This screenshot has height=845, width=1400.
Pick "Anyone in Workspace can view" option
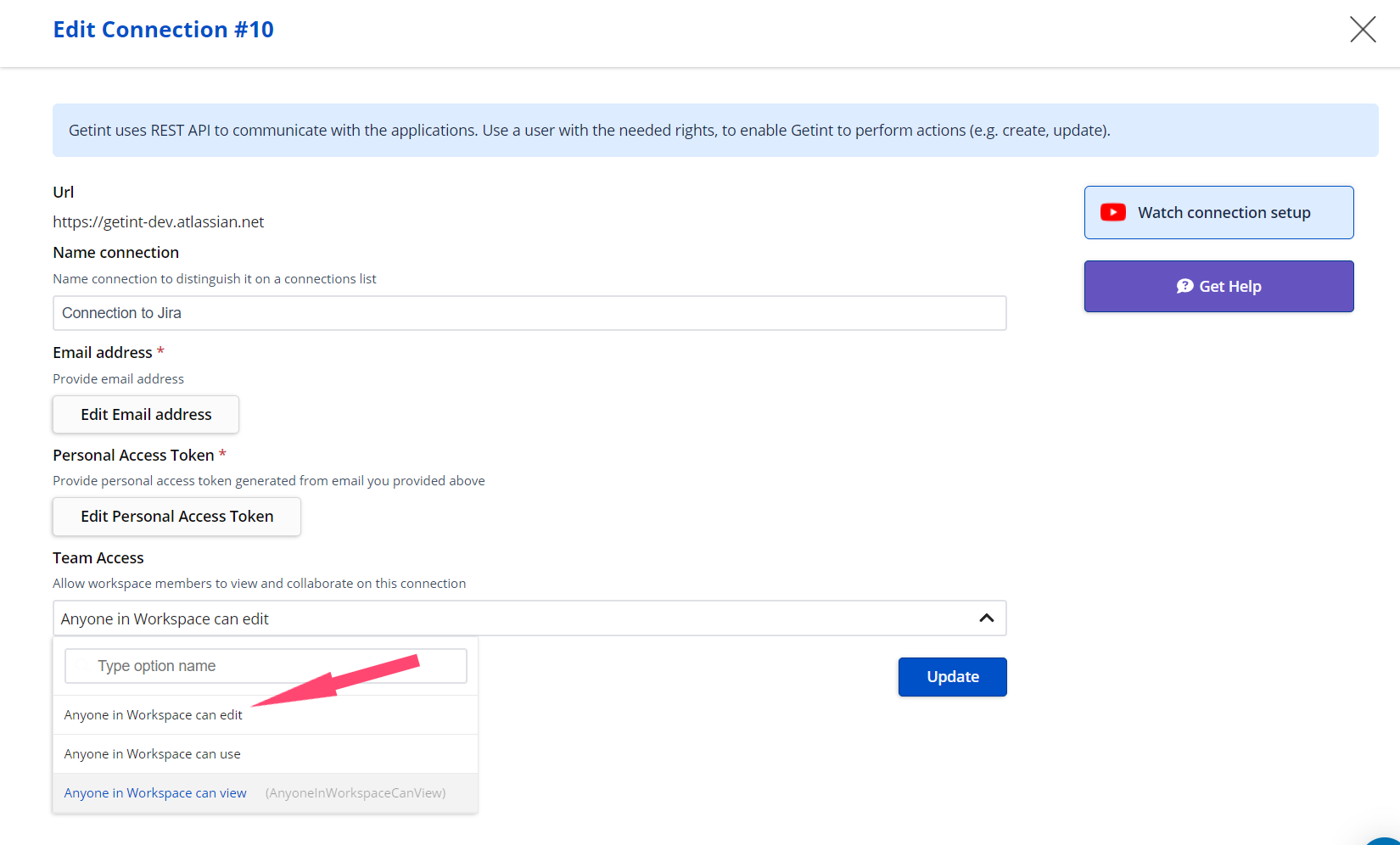pyautogui.click(x=155, y=793)
